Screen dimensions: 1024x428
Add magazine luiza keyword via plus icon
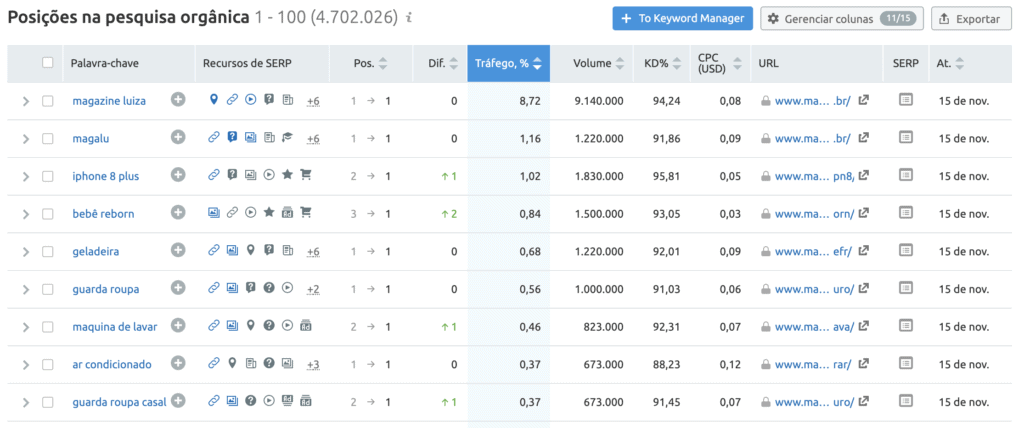[178, 99]
